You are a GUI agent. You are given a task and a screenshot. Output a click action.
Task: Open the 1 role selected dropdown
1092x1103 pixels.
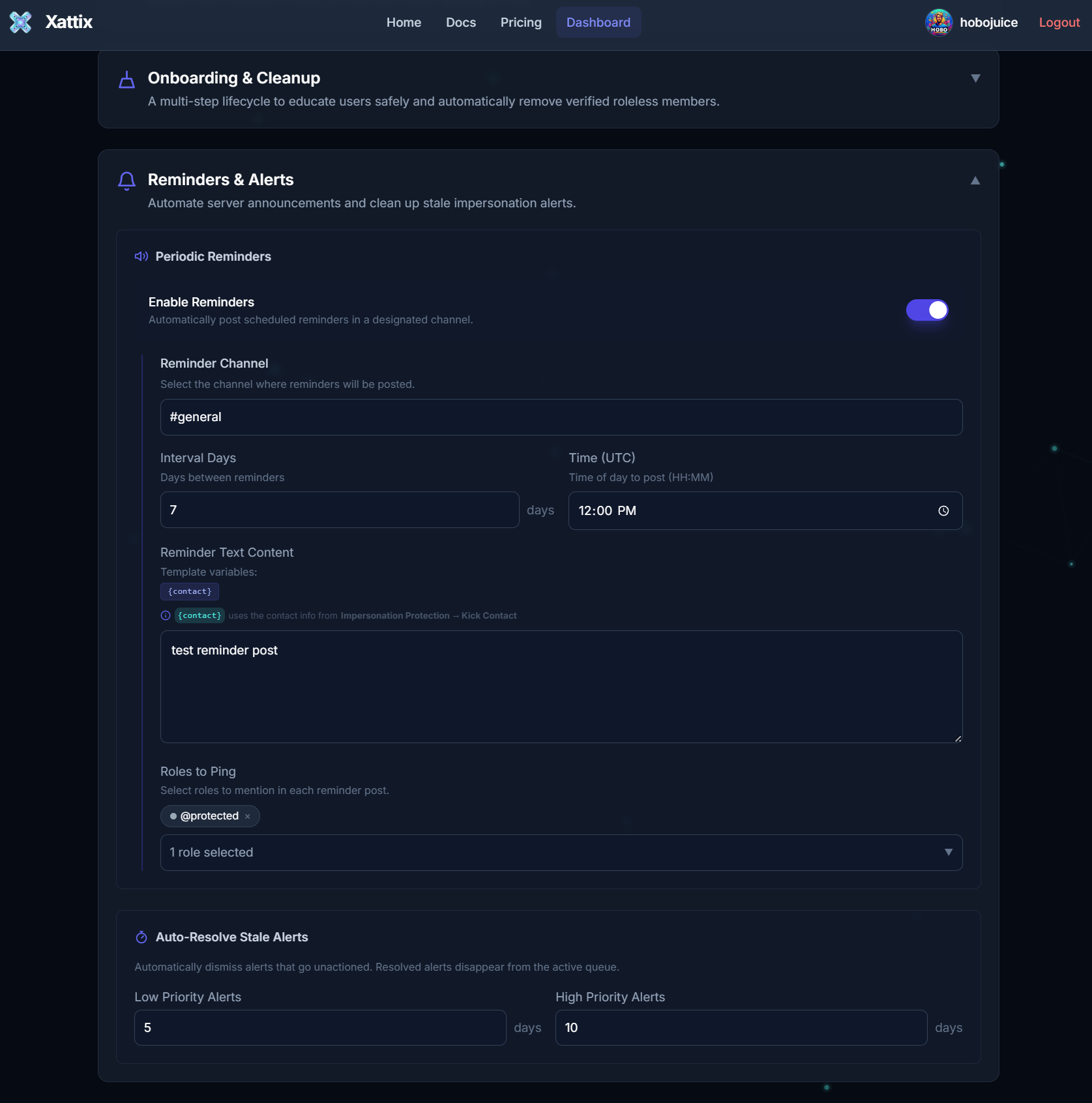561,853
